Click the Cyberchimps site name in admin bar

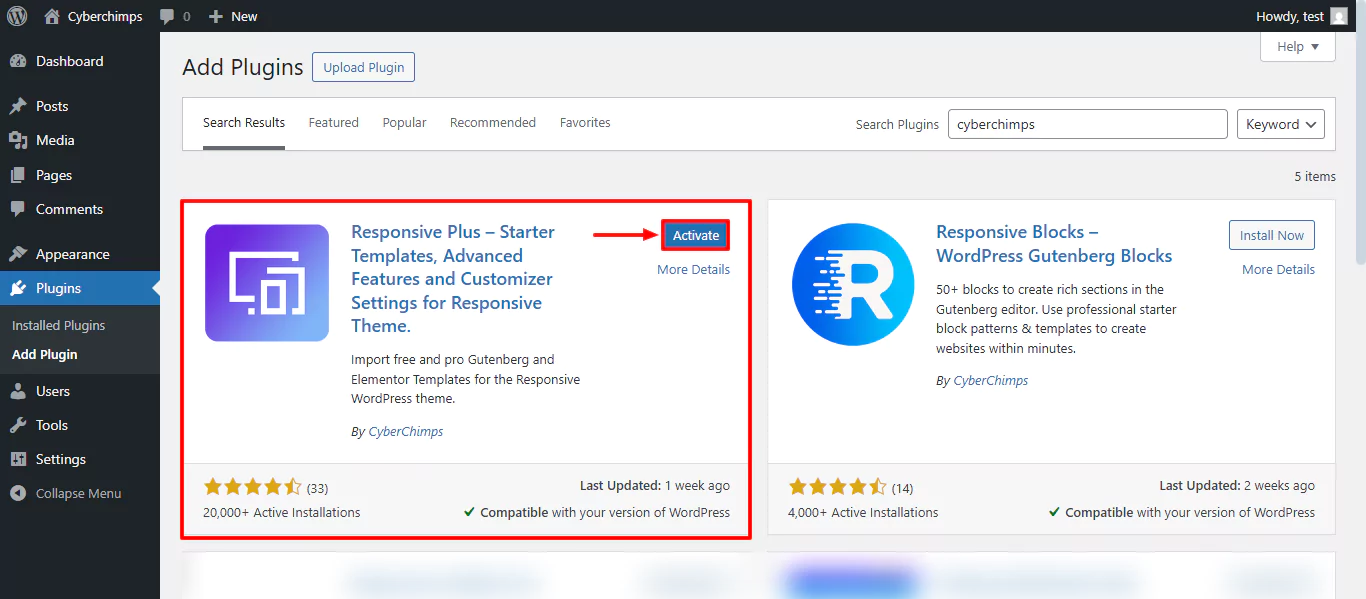(105, 16)
